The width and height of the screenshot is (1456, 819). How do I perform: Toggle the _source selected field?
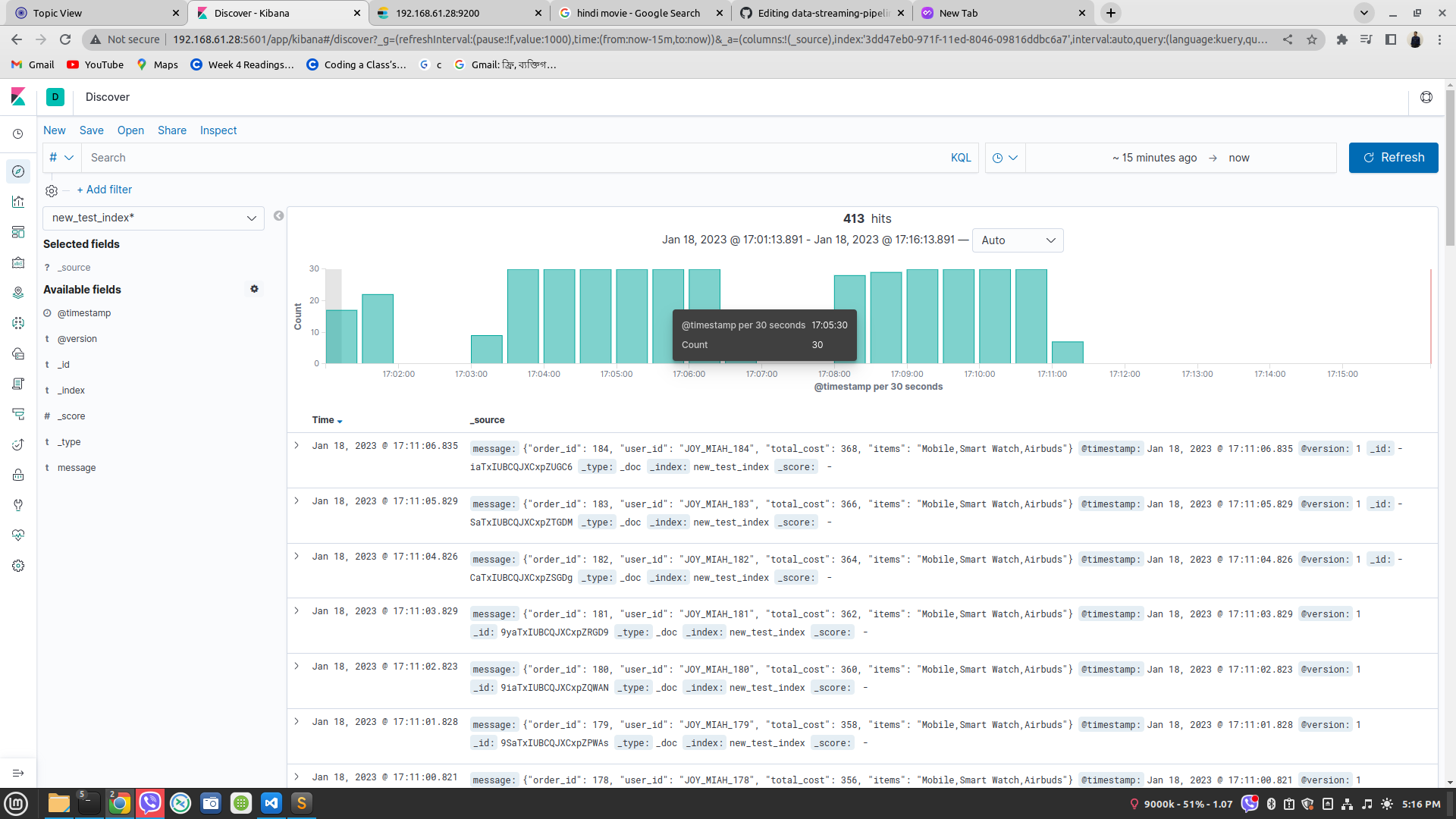tap(74, 267)
